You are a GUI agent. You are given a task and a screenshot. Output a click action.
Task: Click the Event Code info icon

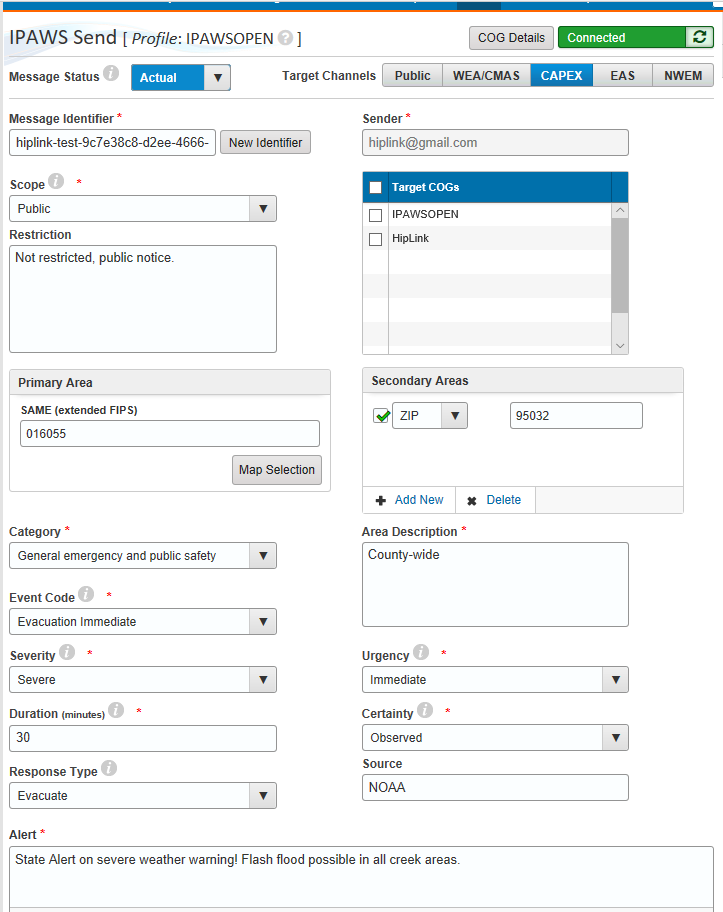[x=86, y=595]
